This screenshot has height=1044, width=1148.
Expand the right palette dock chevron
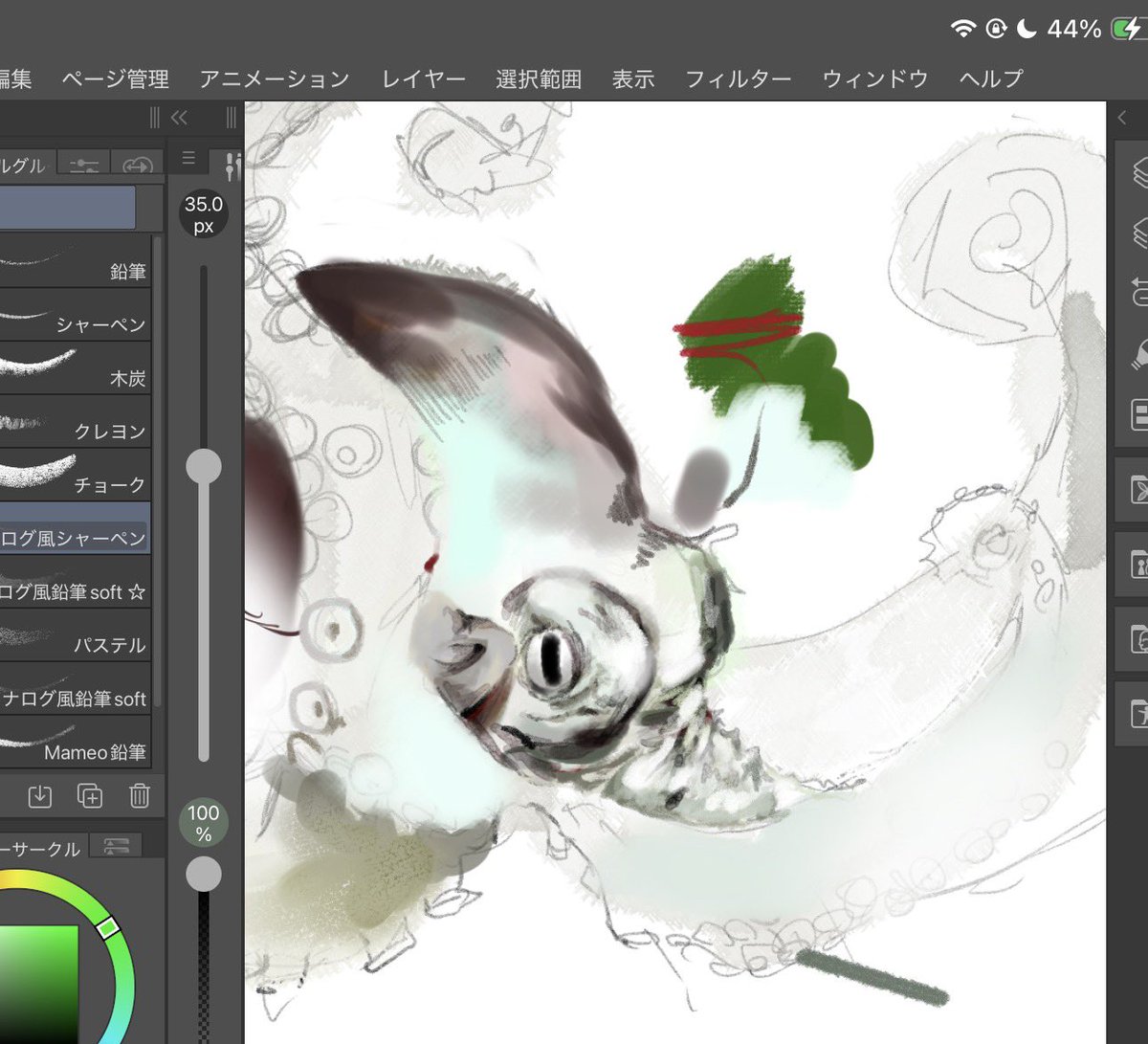(x=1123, y=118)
